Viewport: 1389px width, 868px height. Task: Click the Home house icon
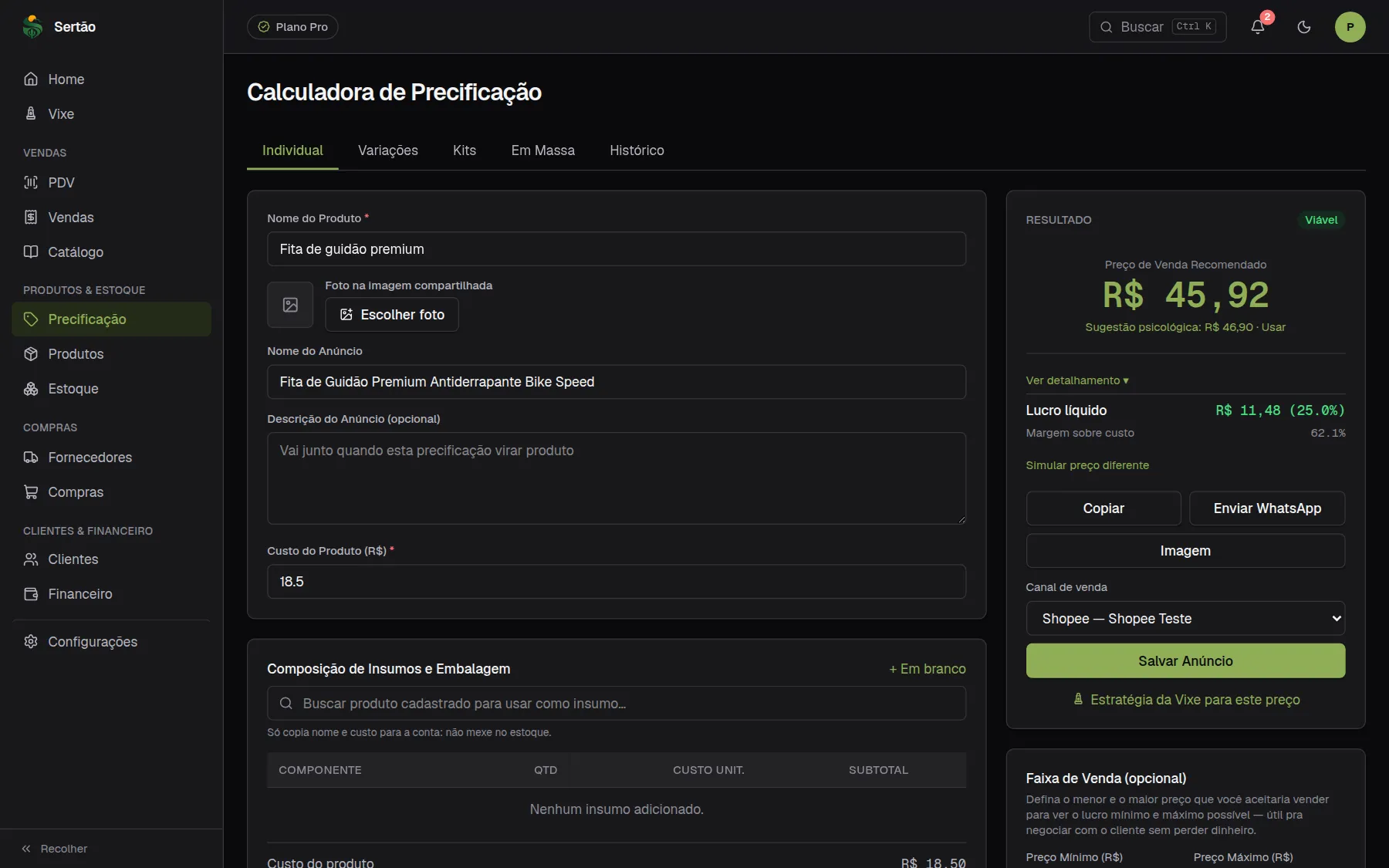pos(31,79)
